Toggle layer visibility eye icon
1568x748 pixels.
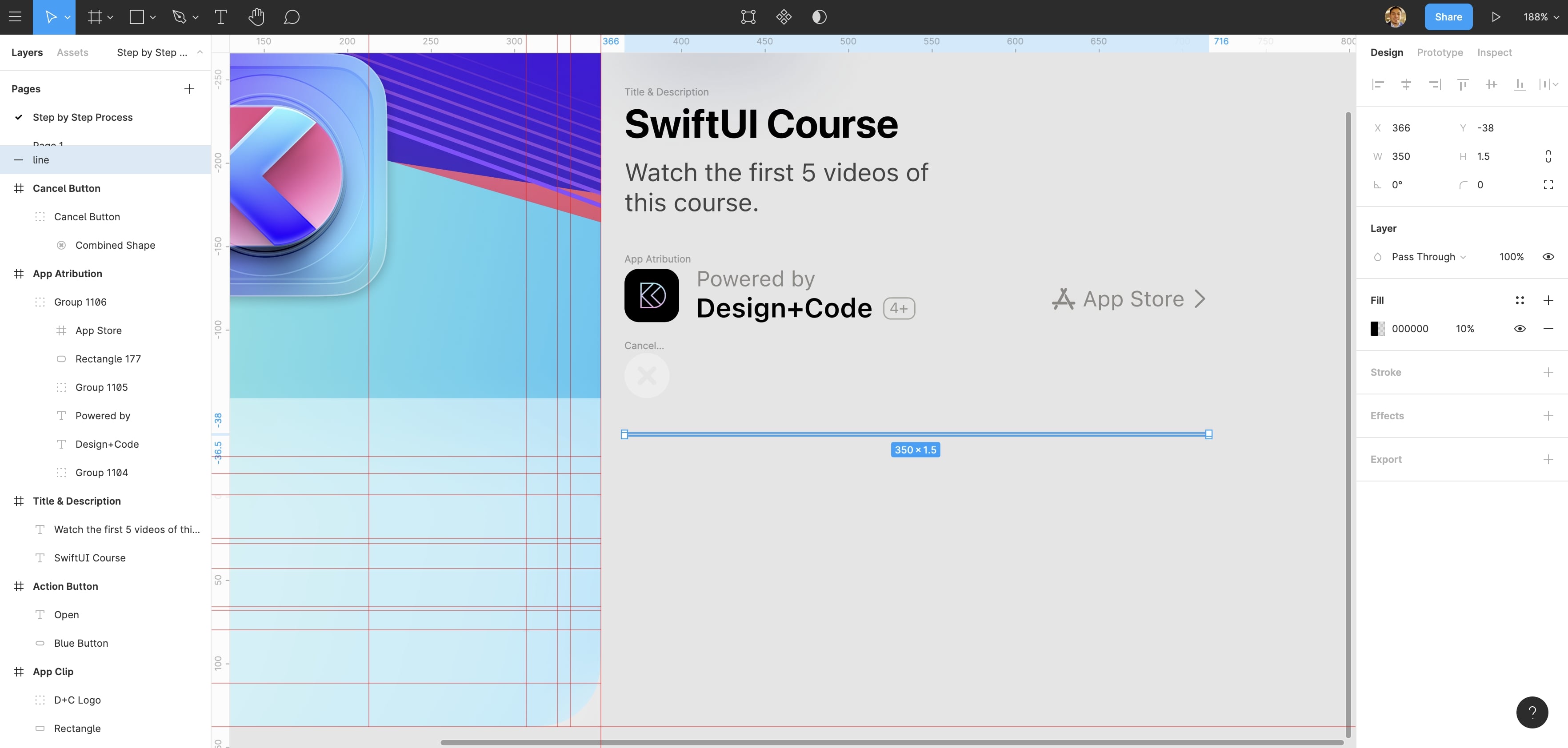(x=1548, y=257)
